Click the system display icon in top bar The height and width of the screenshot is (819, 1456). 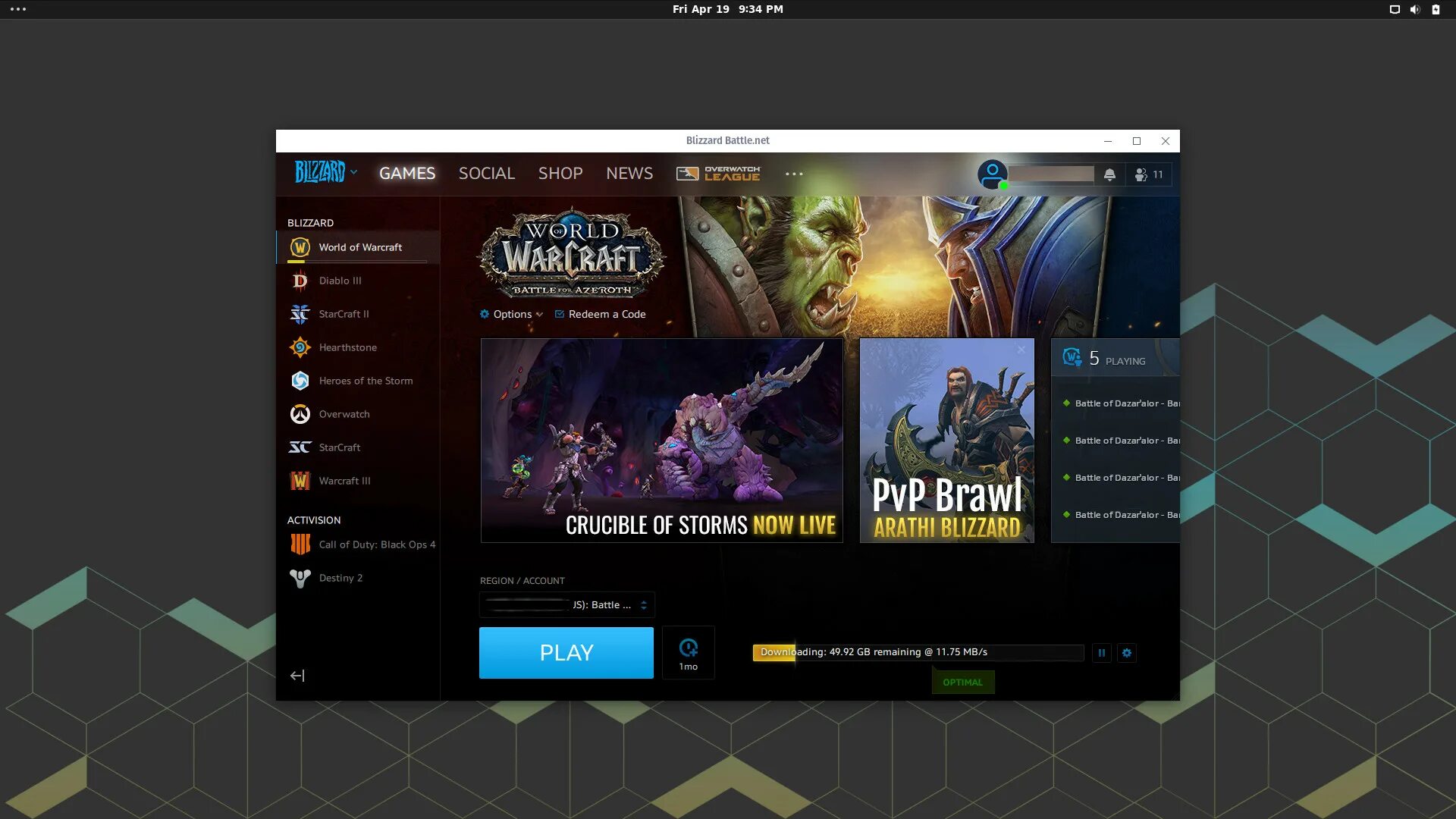(x=1395, y=9)
